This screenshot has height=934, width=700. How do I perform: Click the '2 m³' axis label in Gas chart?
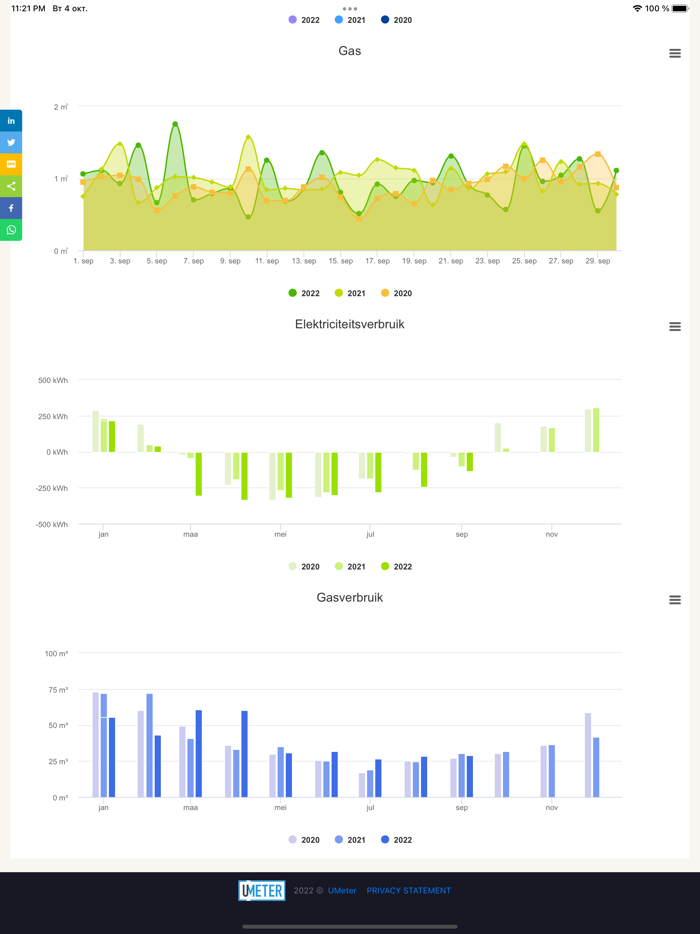[x=61, y=107]
